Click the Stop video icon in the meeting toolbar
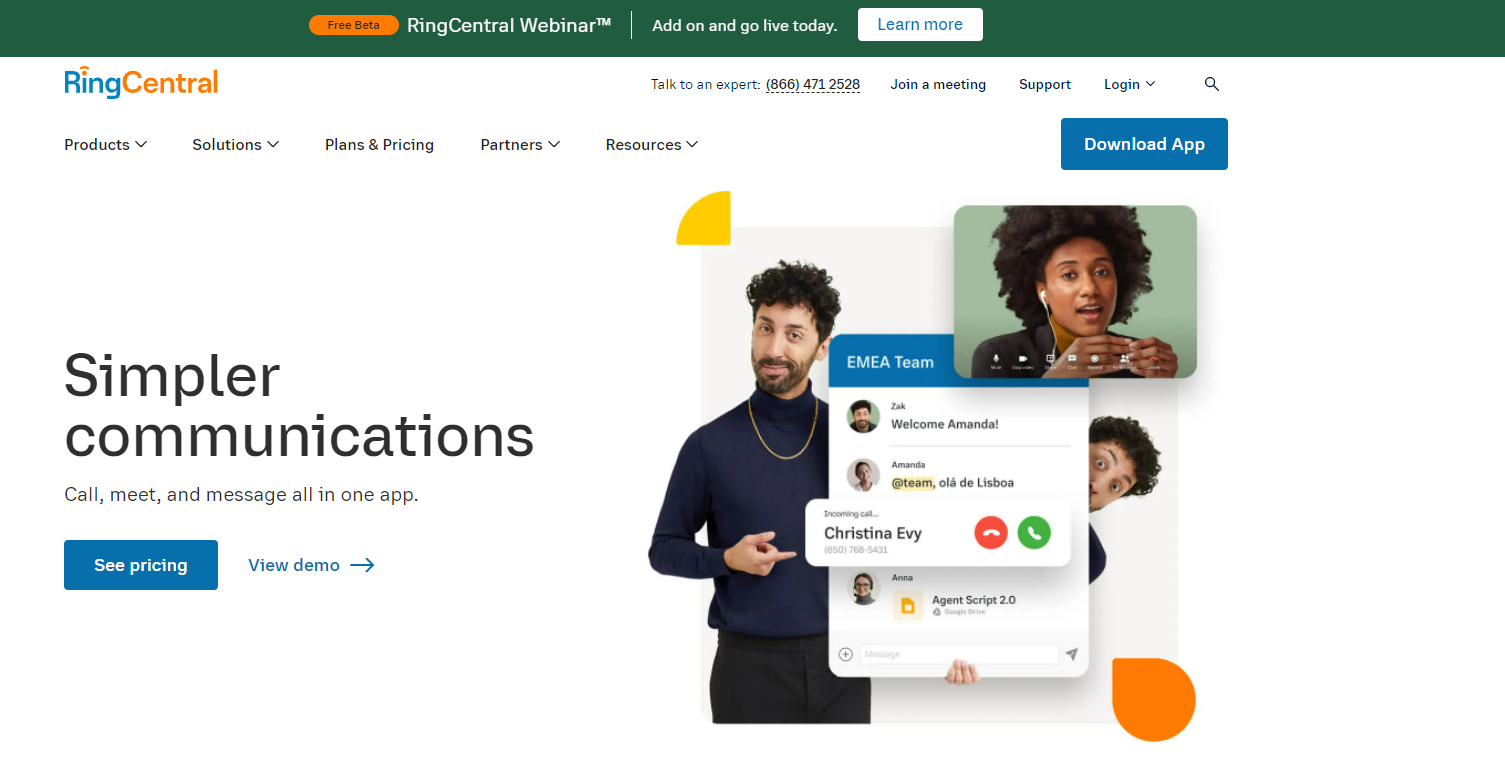The image size is (1505, 771). pyautogui.click(x=1022, y=358)
